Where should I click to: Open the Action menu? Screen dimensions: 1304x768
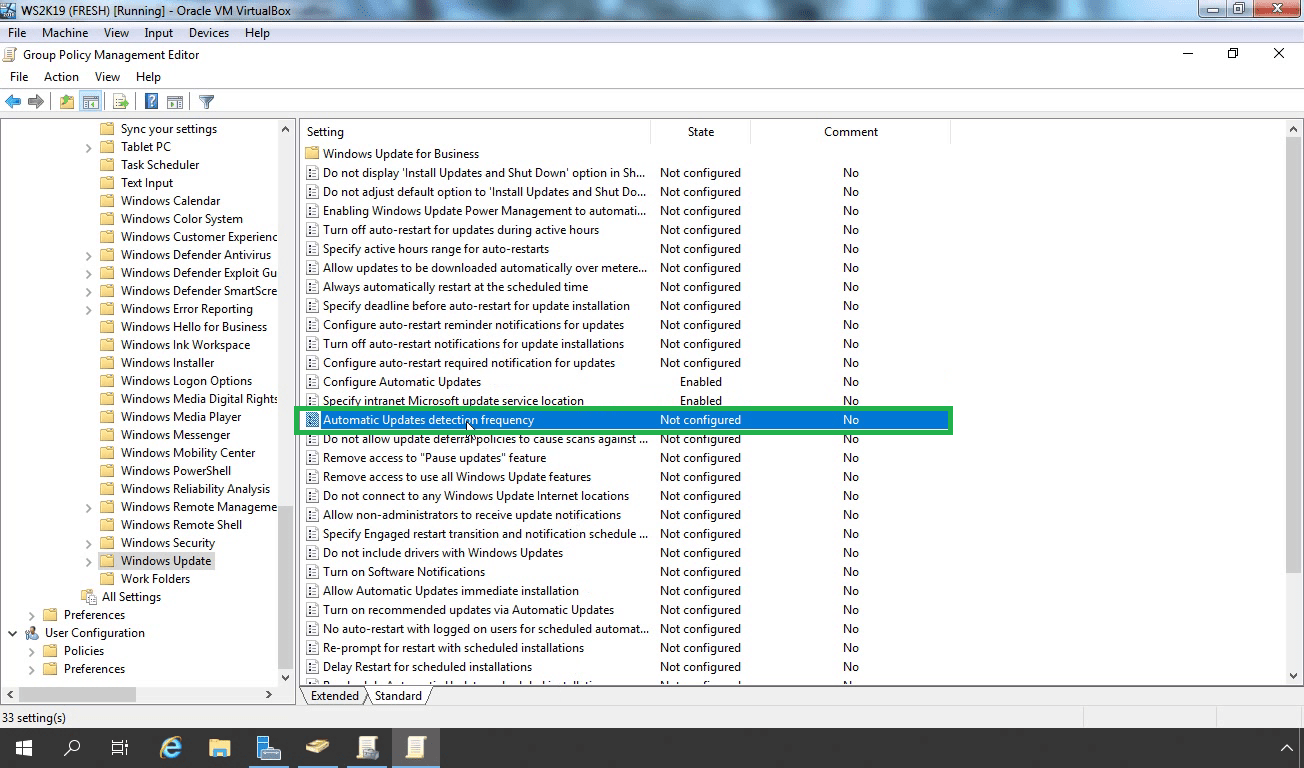pyautogui.click(x=61, y=77)
